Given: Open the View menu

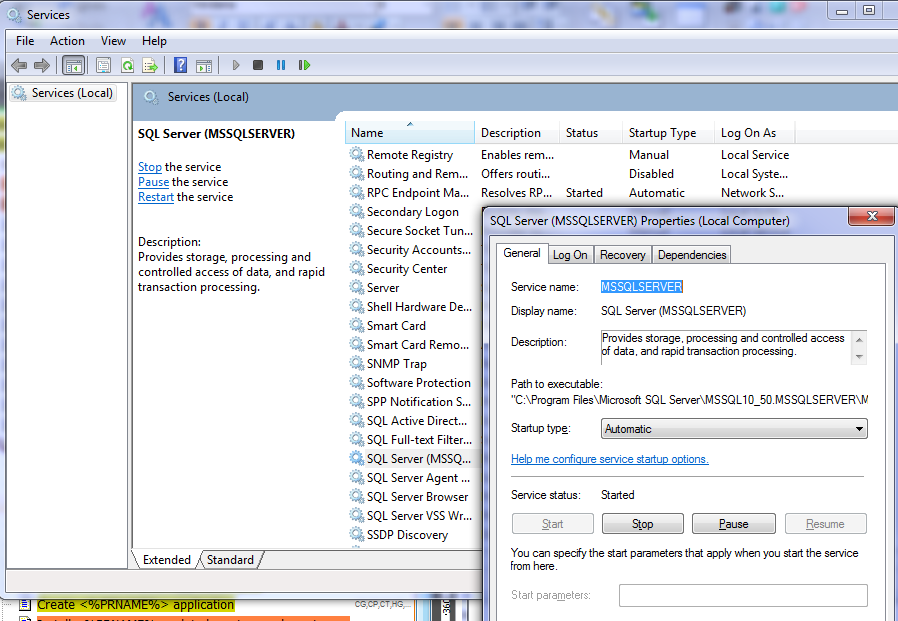Looking at the screenshot, I should (x=113, y=41).
